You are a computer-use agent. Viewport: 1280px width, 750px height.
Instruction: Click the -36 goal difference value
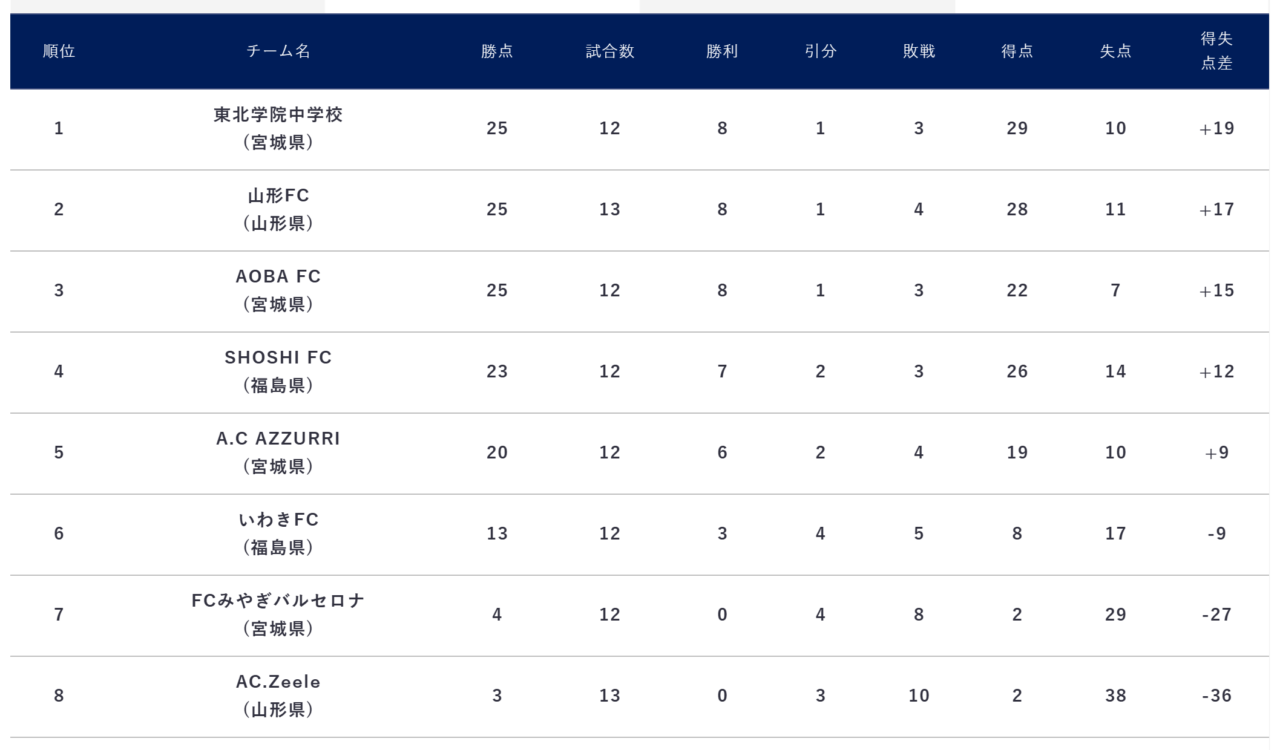1217,696
